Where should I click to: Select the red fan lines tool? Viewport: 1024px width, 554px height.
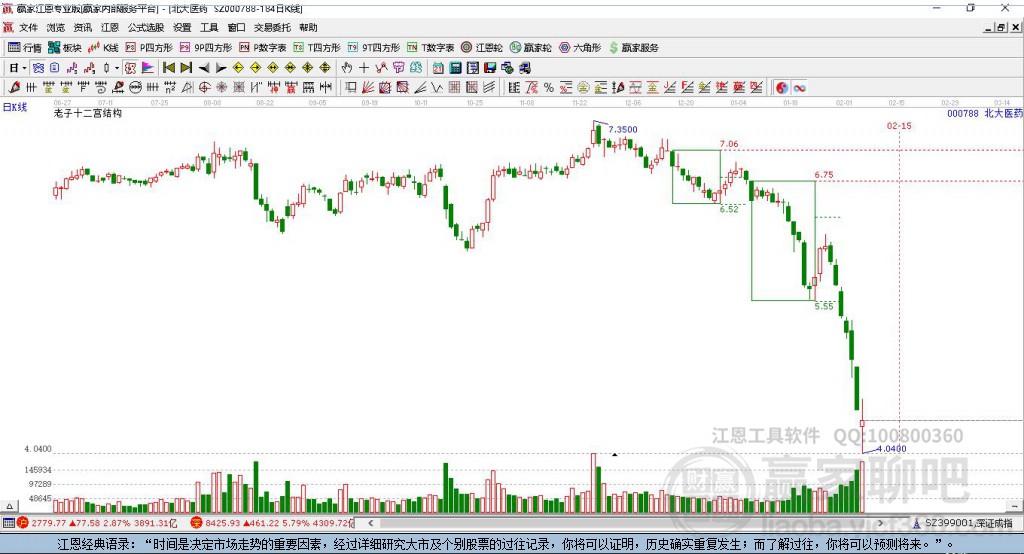click(368, 88)
